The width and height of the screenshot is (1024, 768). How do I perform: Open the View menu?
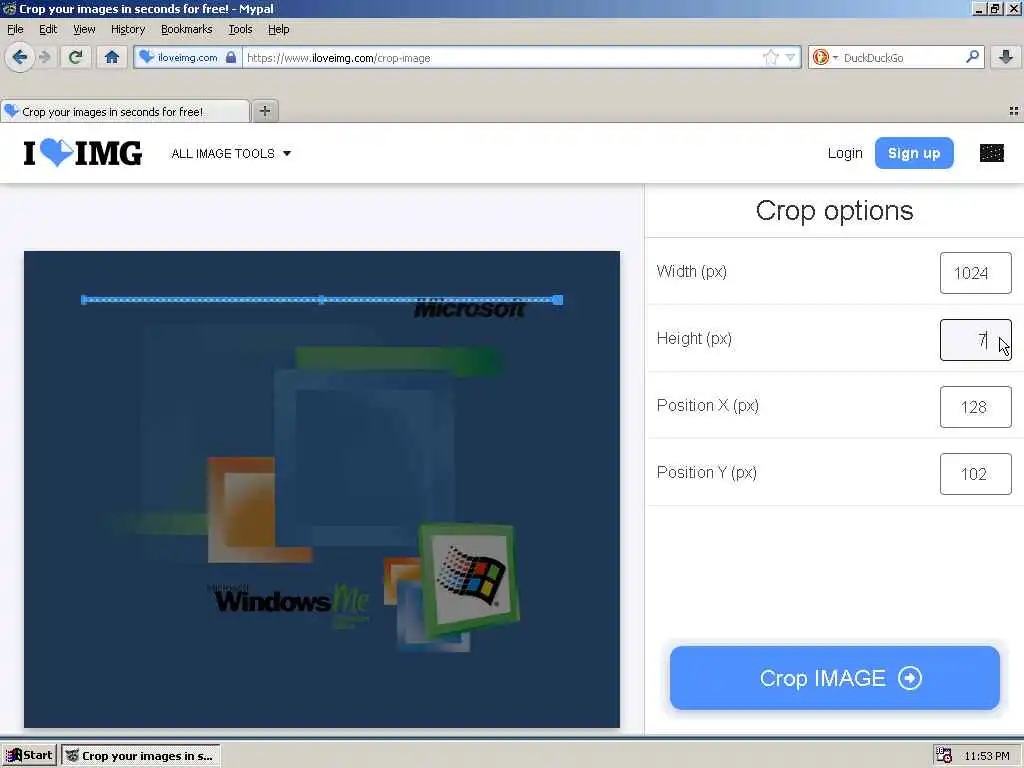pos(84,29)
